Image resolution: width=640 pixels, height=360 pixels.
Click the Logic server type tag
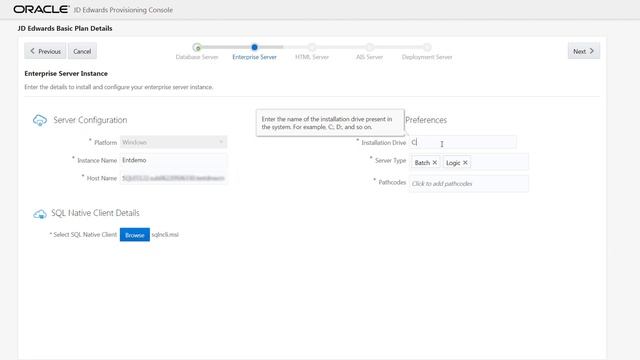[x=457, y=162]
